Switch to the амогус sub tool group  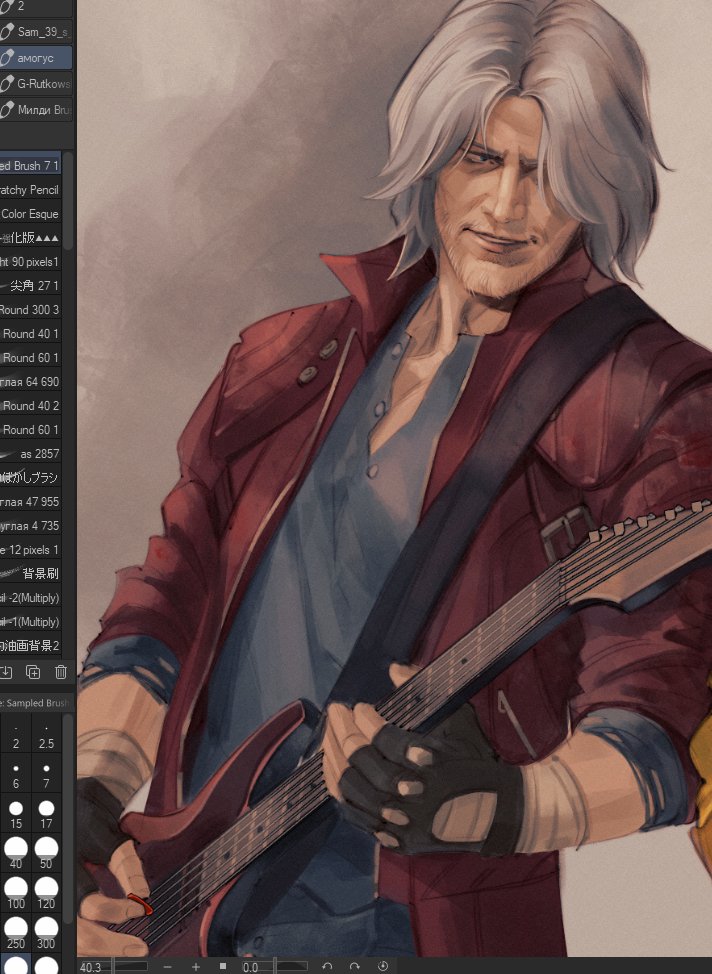pyautogui.click(x=35, y=58)
